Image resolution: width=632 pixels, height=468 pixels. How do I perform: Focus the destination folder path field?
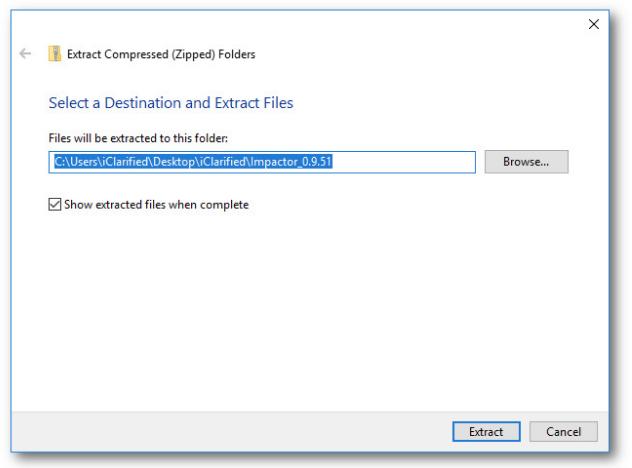click(260, 161)
